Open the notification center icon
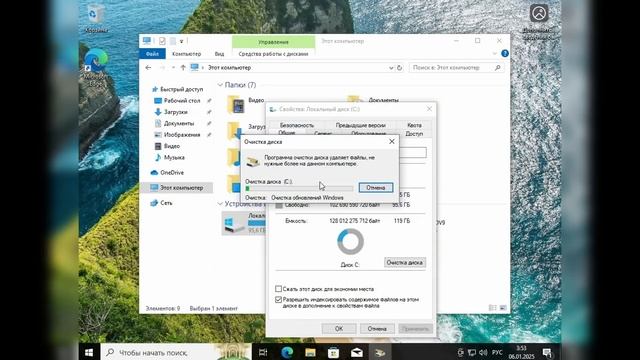640x360 pixels. coord(547,352)
